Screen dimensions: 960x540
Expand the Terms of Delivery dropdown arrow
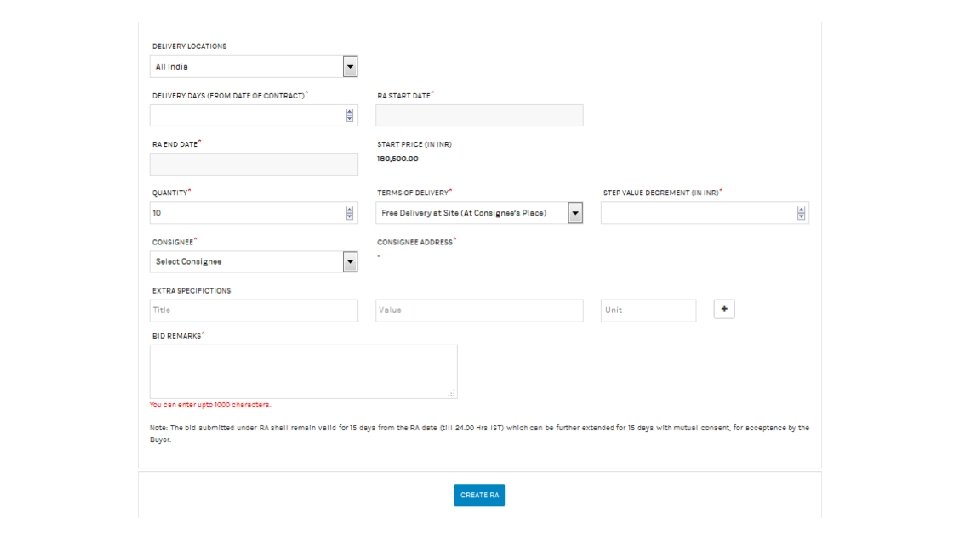[x=575, y=213]
